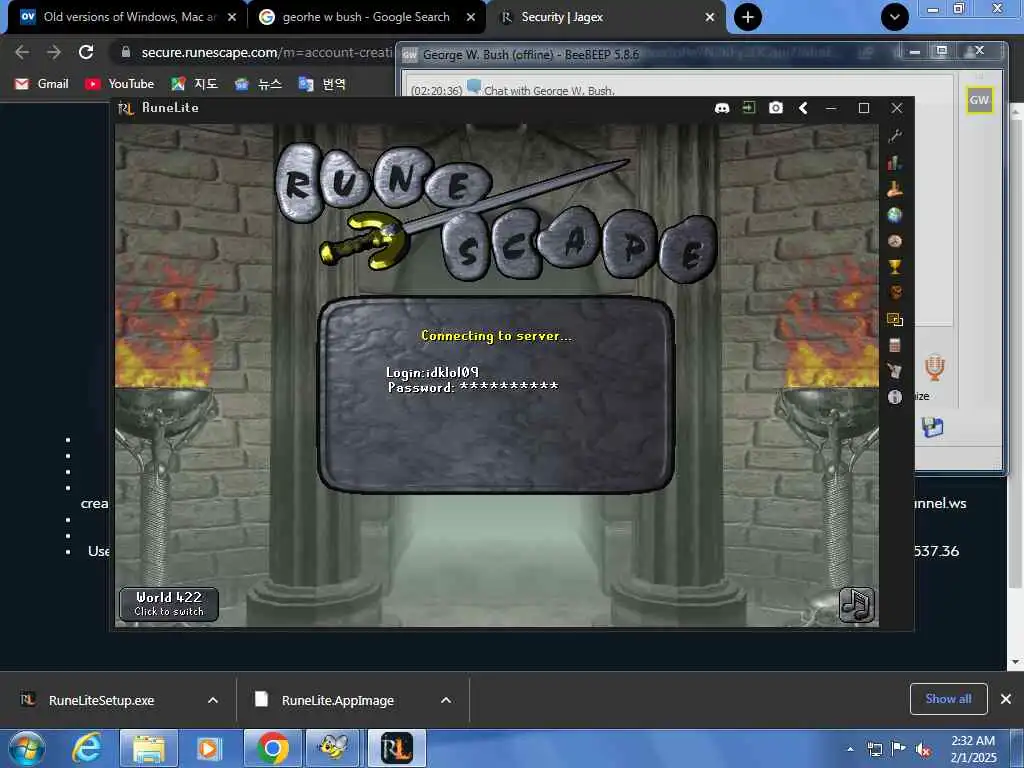Image resolution: width=1024 pixels, height=768 pixels.
Task: Switch to BeeBEEP bee icon on taskbar
Action: tap(334, 748)
